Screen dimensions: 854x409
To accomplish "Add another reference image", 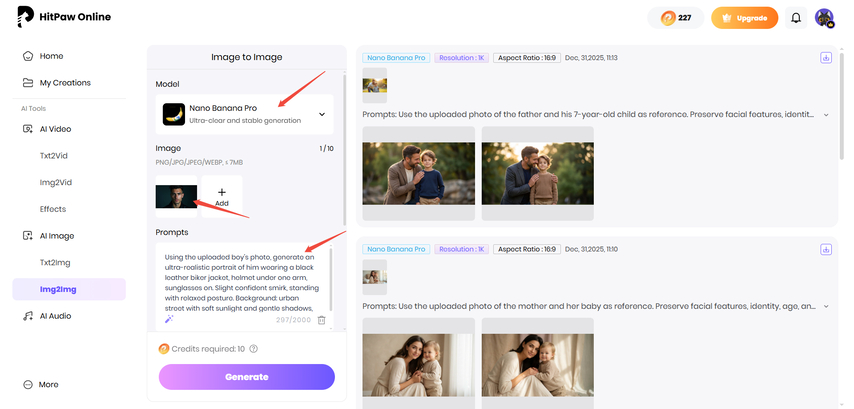I will point(222,195).
